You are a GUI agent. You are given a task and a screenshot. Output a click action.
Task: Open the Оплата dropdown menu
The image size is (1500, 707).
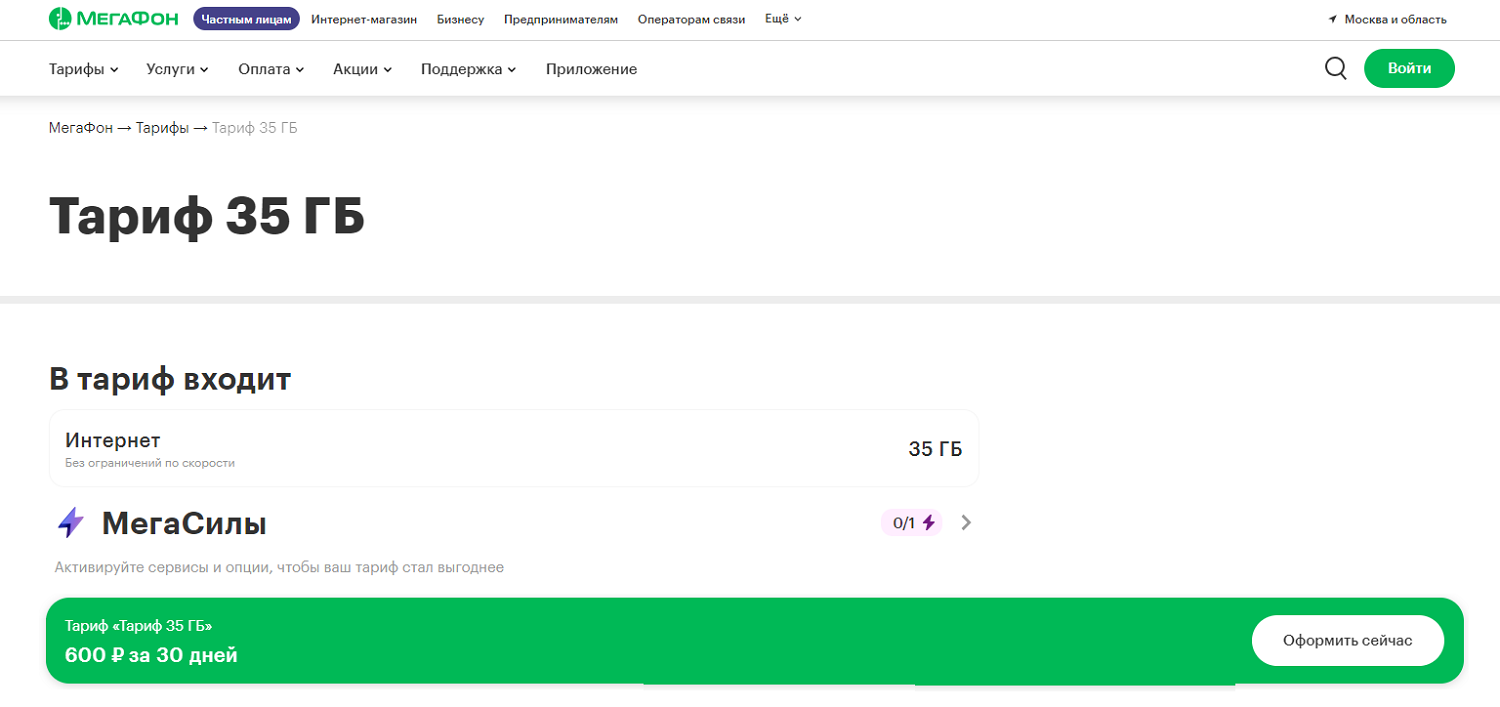coord(271,69)
